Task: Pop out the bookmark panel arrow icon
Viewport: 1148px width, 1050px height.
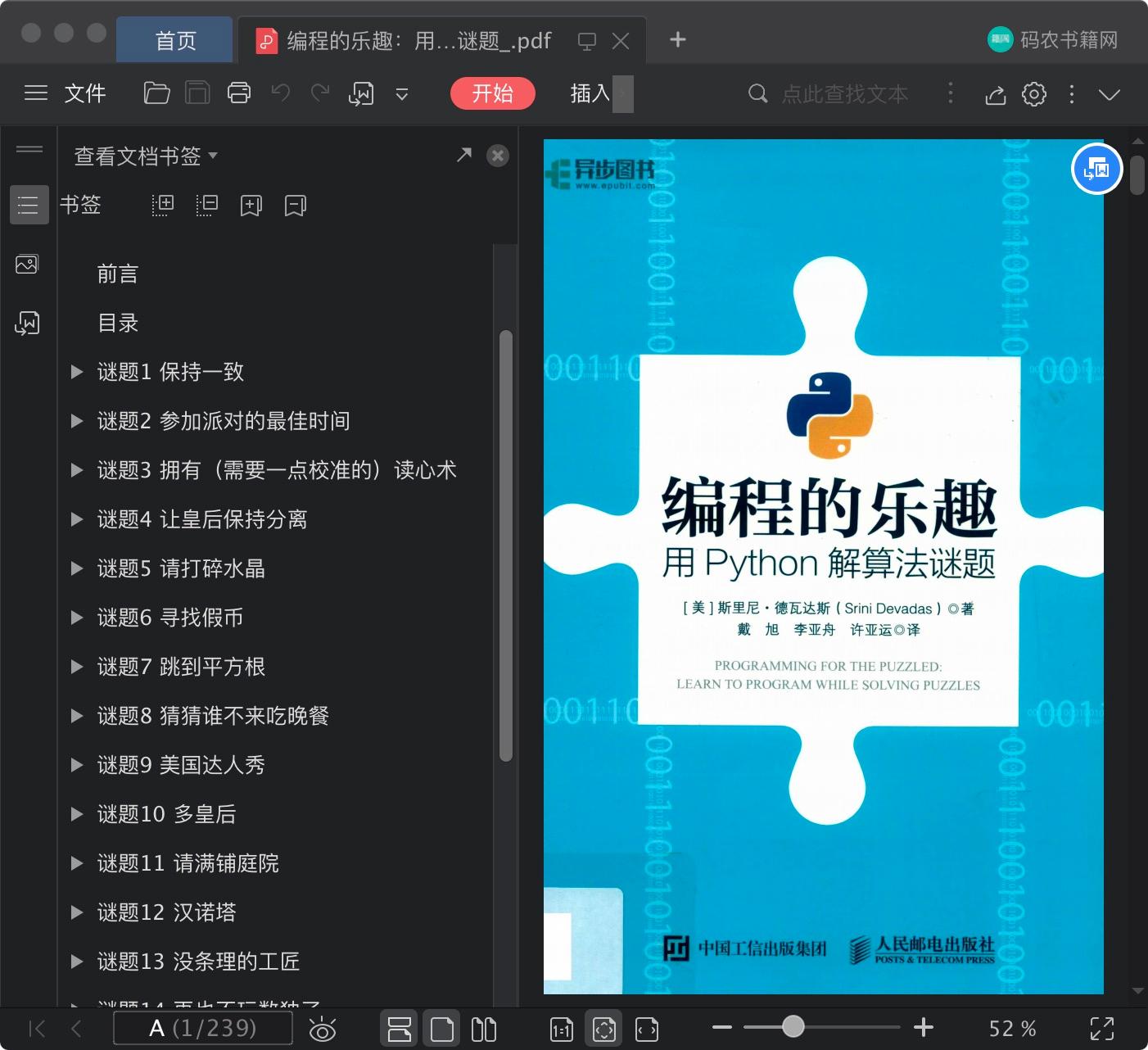Action: click(x=464, y=155)
